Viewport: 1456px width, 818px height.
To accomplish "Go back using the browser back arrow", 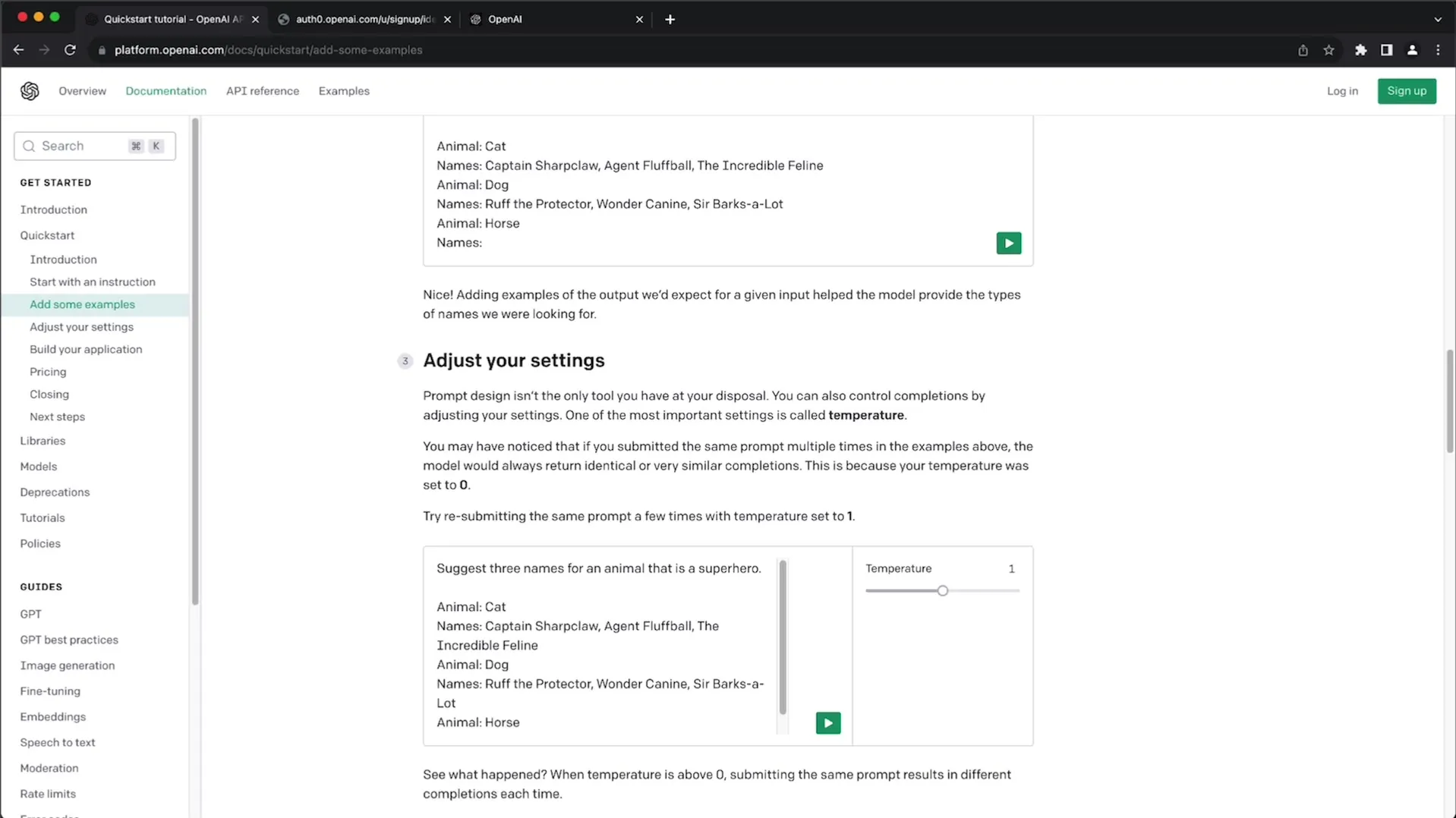I will pyautogui.click(x=18, y=50).
